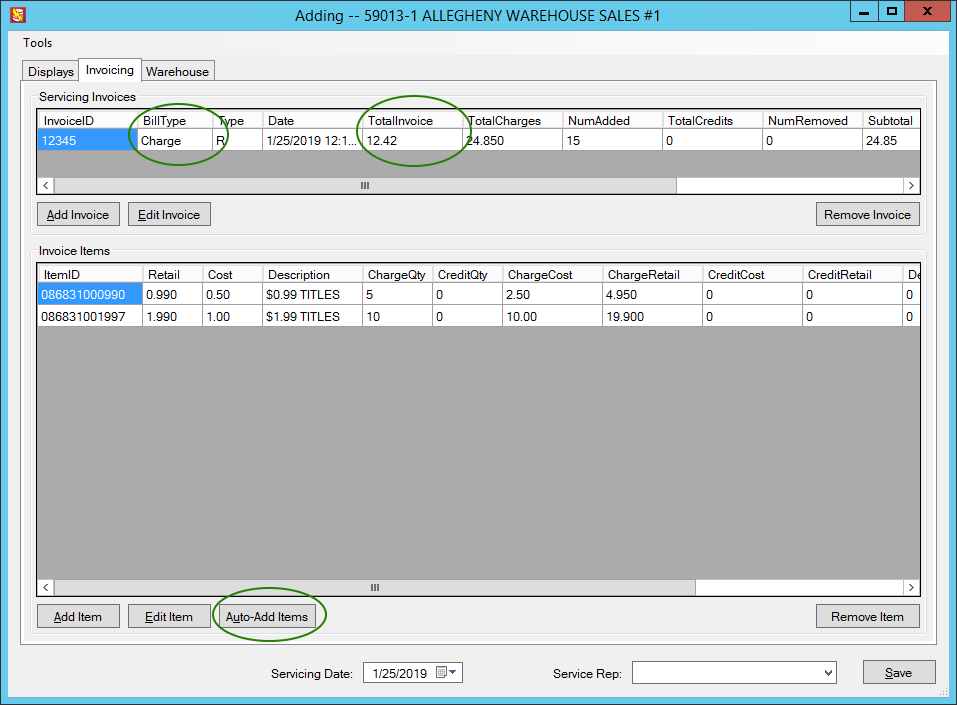The image size is (957, 705).
Task: Minimize the Adding window
Action: point(864,12)
